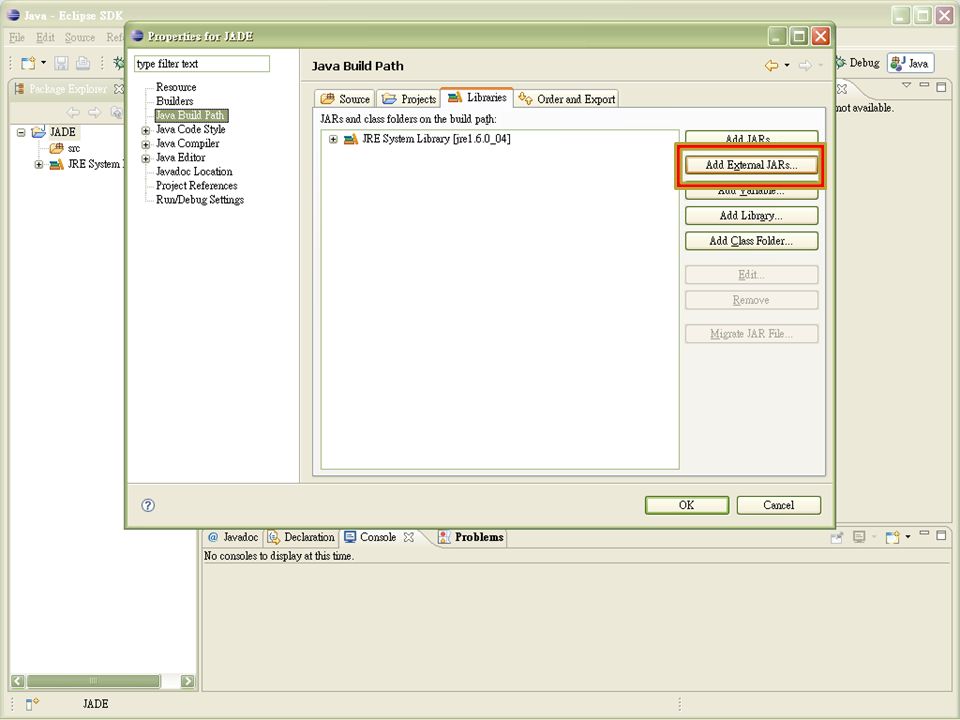This screenshot has width=960, height=720.
Task: Maximize the right-side outline panel
Action: (x=941, y=86)
